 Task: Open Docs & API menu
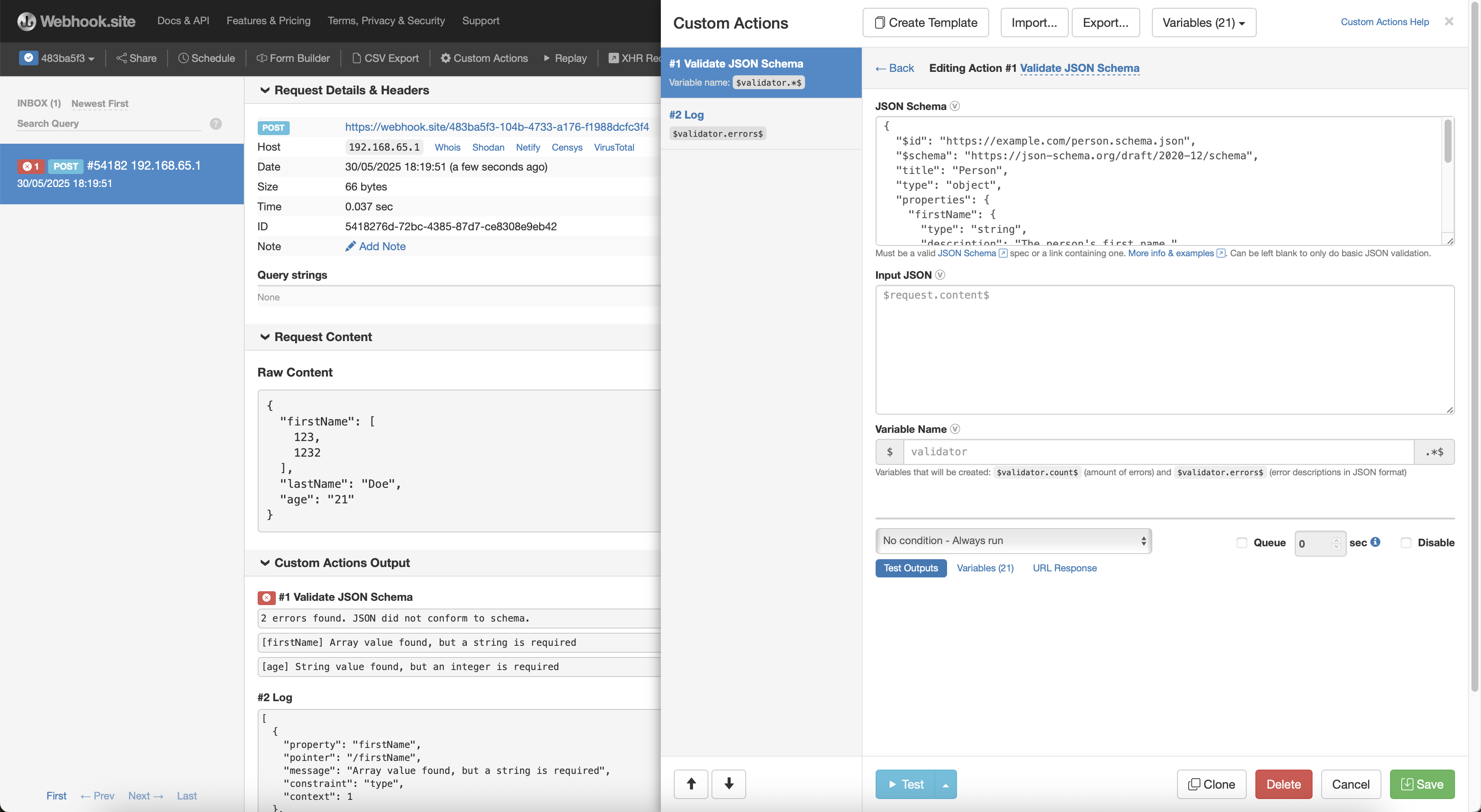[184, 21]
